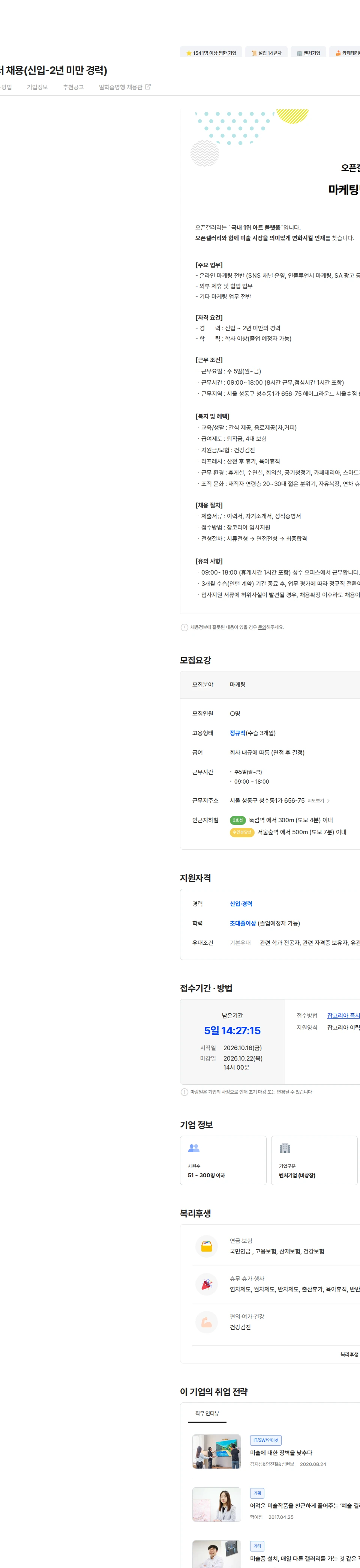Click the building icon in 기업구분 card
This screenshot has height=1568, width=360.
click(x=285, y=1148)
